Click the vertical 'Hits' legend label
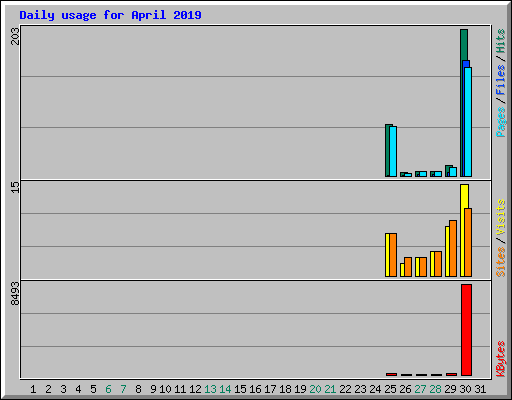The image size is (512, 400). (501, 41)
